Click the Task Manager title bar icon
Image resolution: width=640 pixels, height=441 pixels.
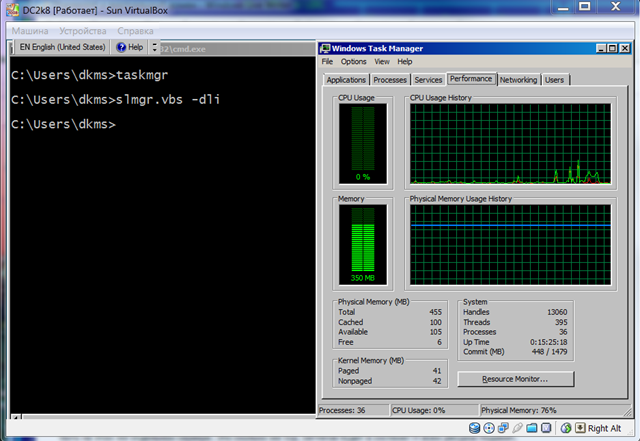tap(325, 48)
